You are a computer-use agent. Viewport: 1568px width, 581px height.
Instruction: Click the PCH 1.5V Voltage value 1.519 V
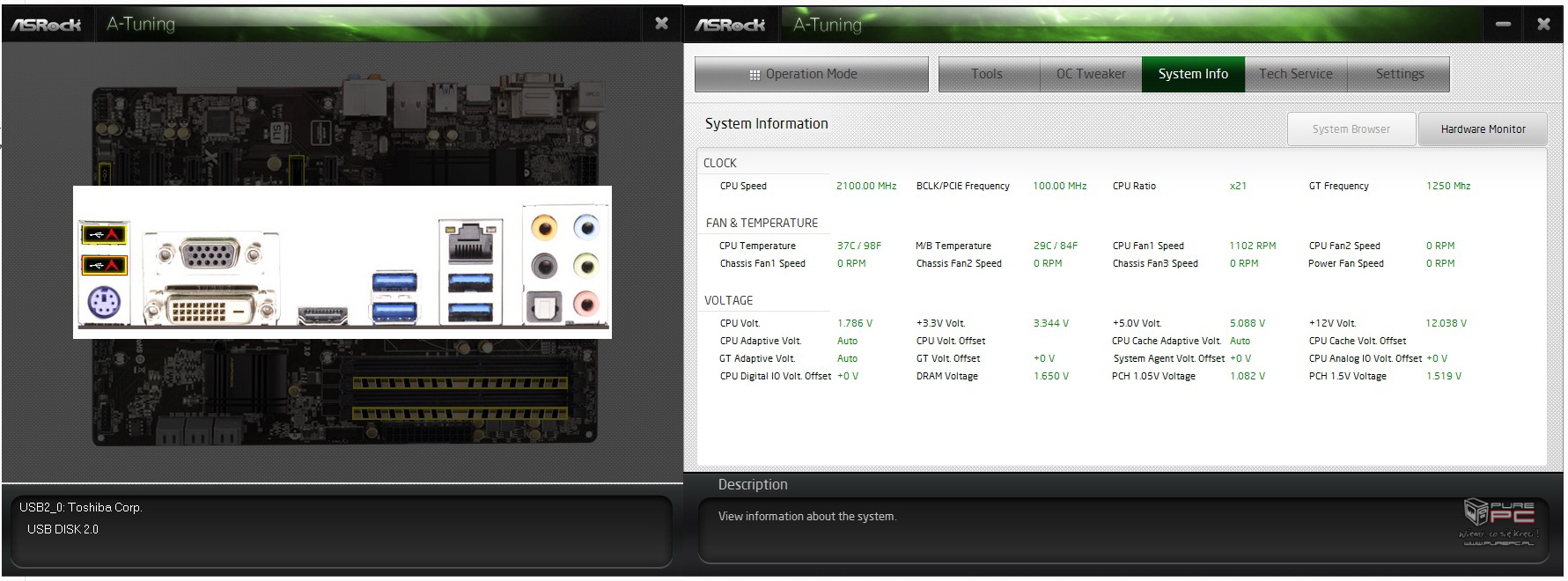tap(1444, 376)
